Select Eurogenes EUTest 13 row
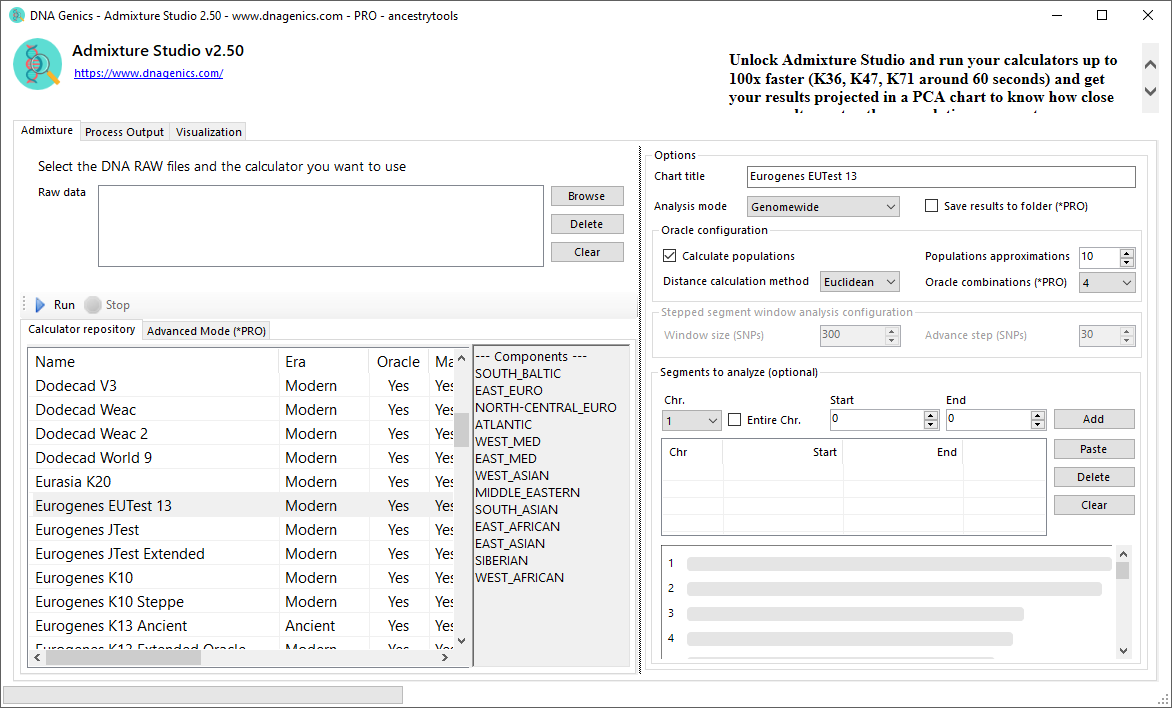 pos(241,505)
